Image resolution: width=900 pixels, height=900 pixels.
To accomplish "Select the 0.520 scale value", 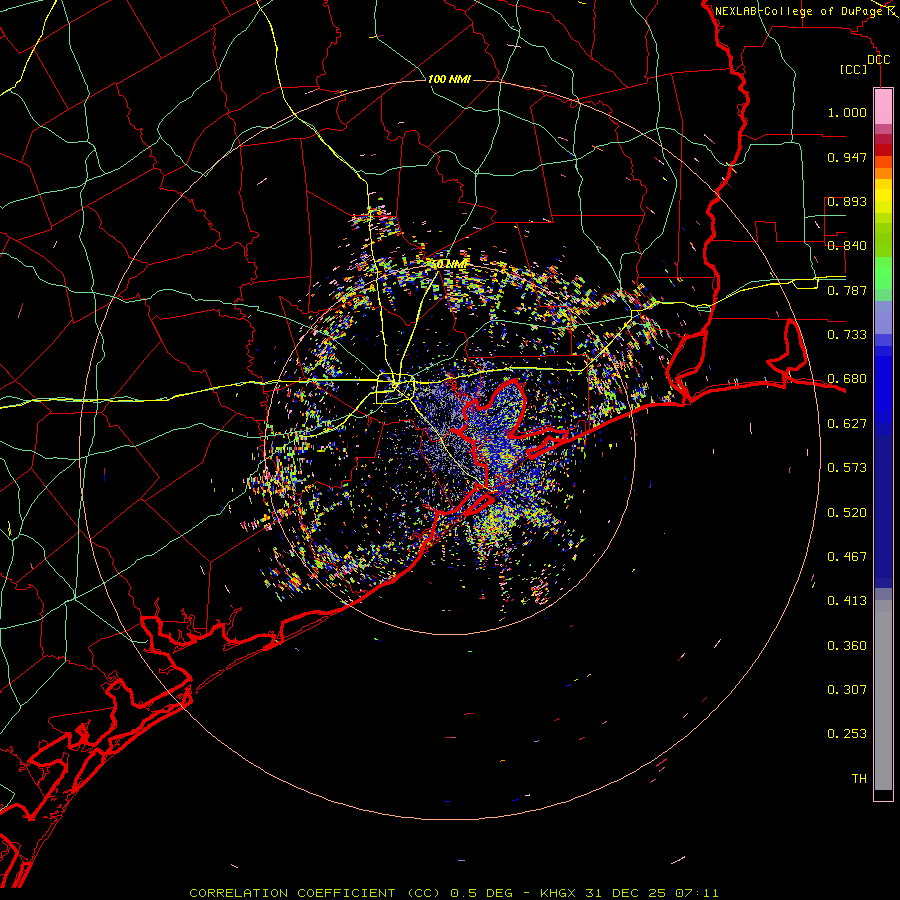I will [847, 513].
